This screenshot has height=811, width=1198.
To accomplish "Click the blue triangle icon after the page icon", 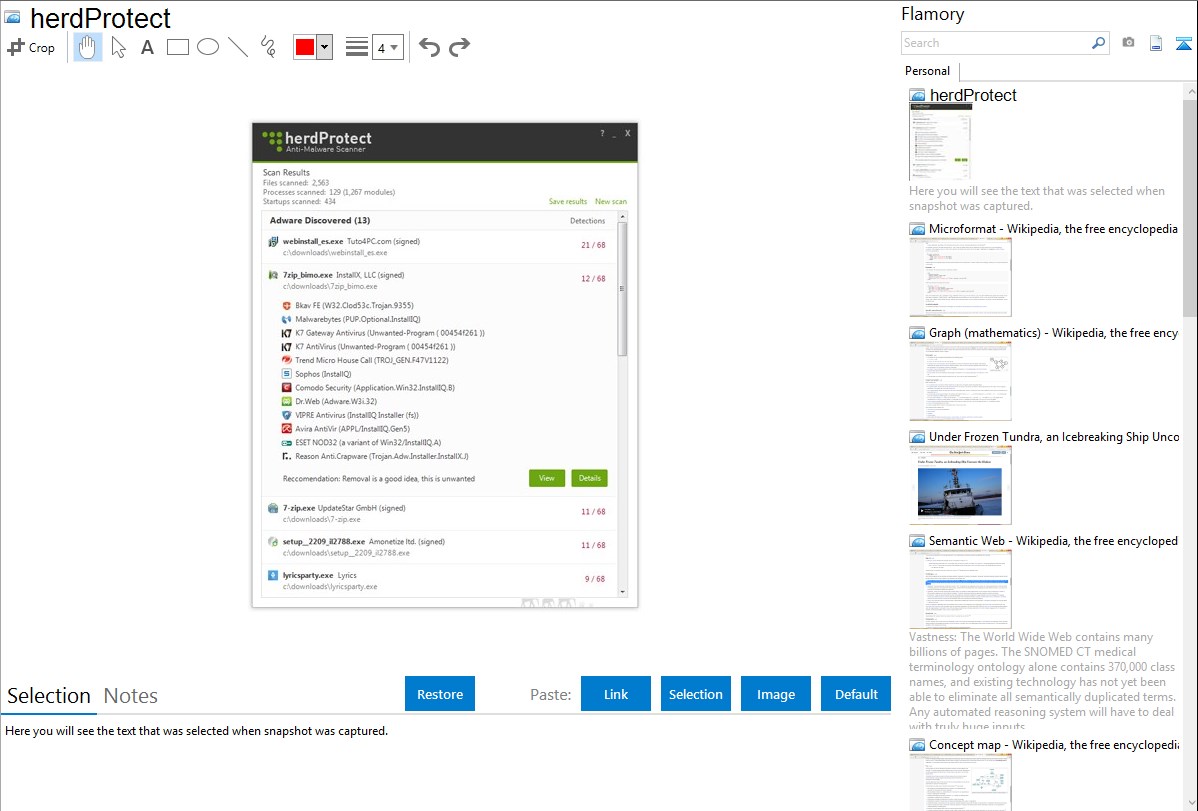I will 1183,43.
